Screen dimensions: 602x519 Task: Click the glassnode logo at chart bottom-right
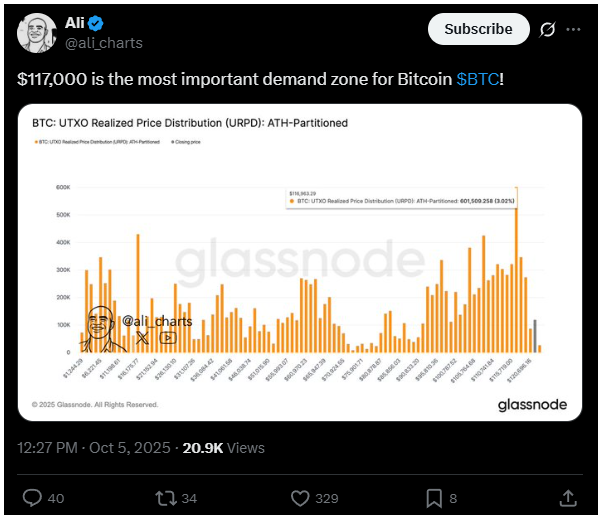(531, 404)
